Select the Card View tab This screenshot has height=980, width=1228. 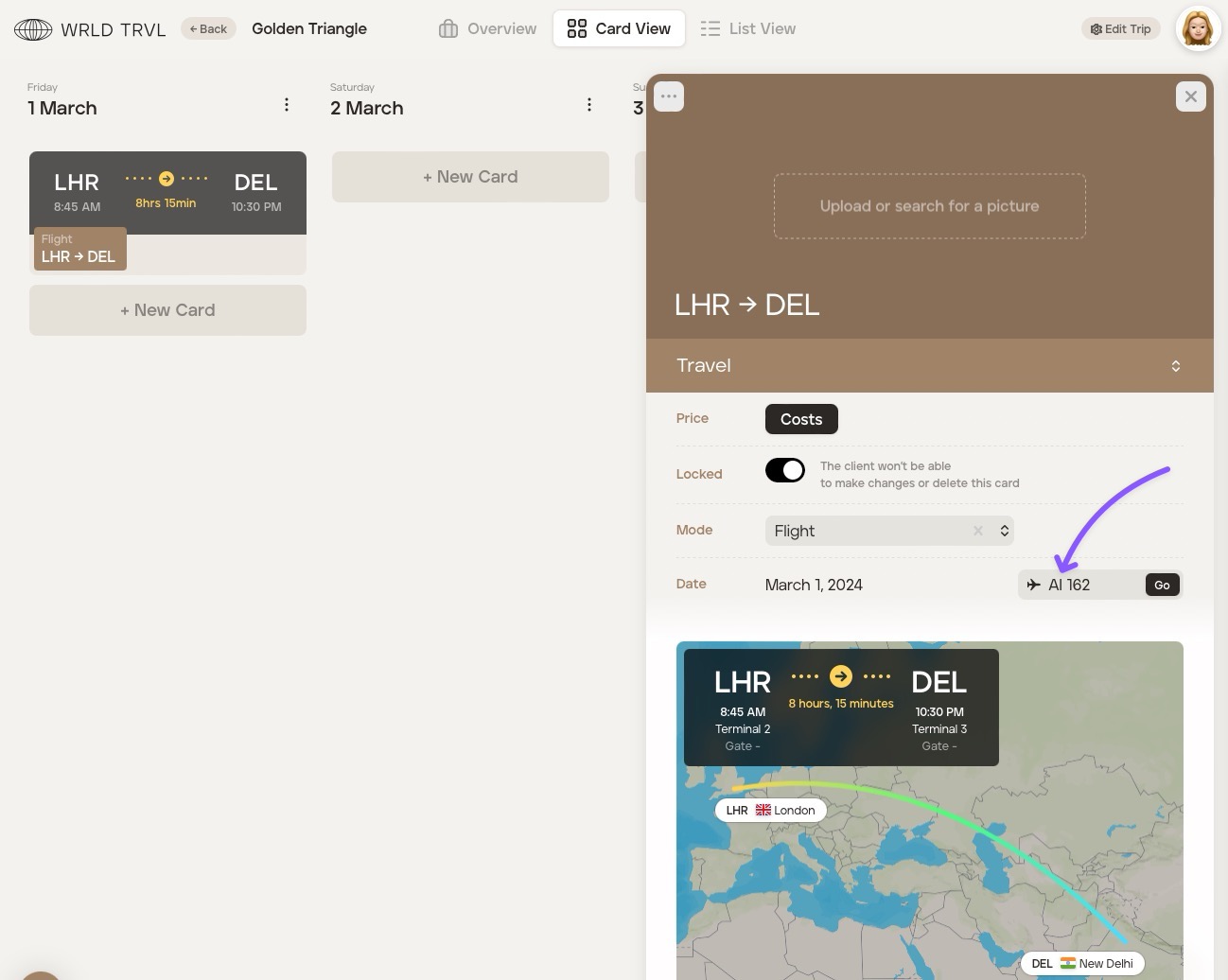pyautogui.click(x=619, y=28)
